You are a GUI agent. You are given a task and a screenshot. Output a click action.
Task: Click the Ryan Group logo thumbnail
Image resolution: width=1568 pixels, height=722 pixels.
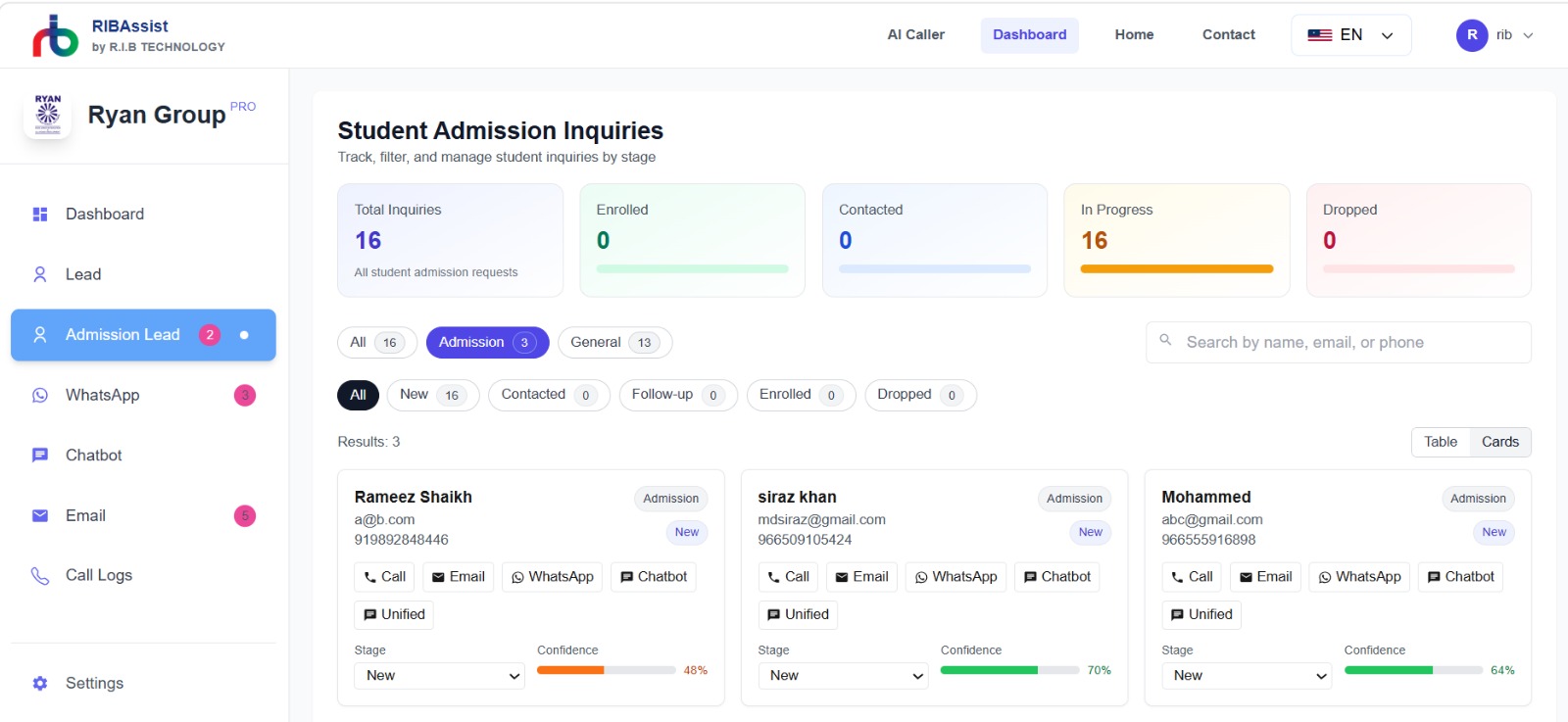tap(47, 116)
